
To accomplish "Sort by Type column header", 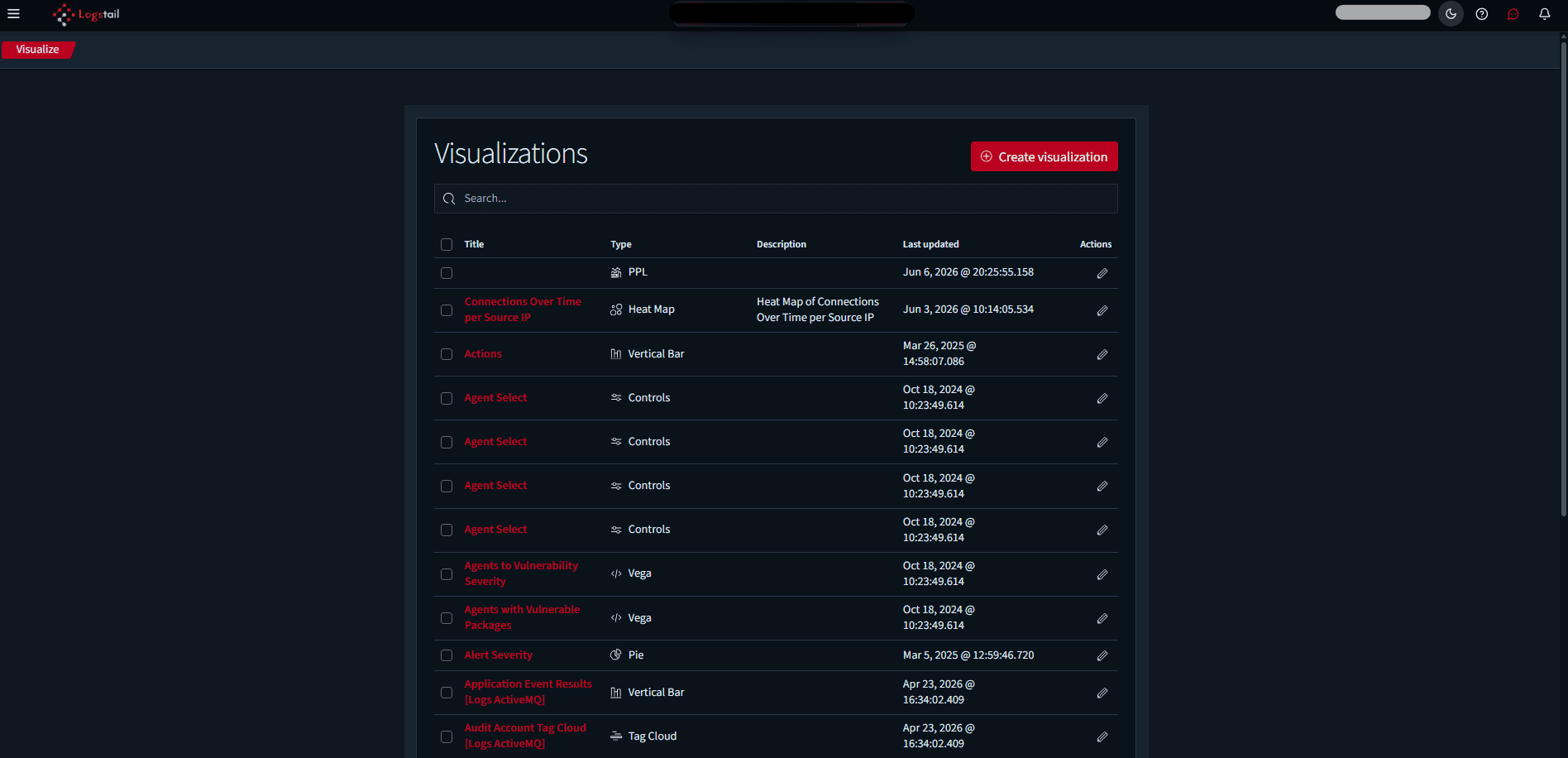I will (621, 244).
